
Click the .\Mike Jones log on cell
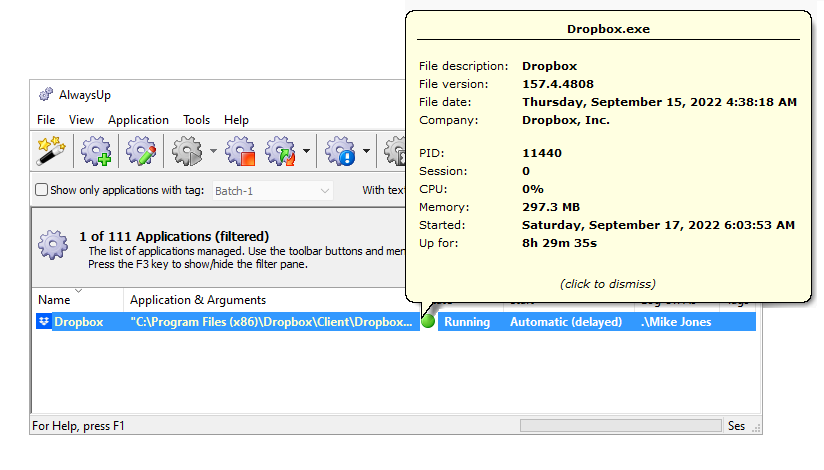[676, 322]
